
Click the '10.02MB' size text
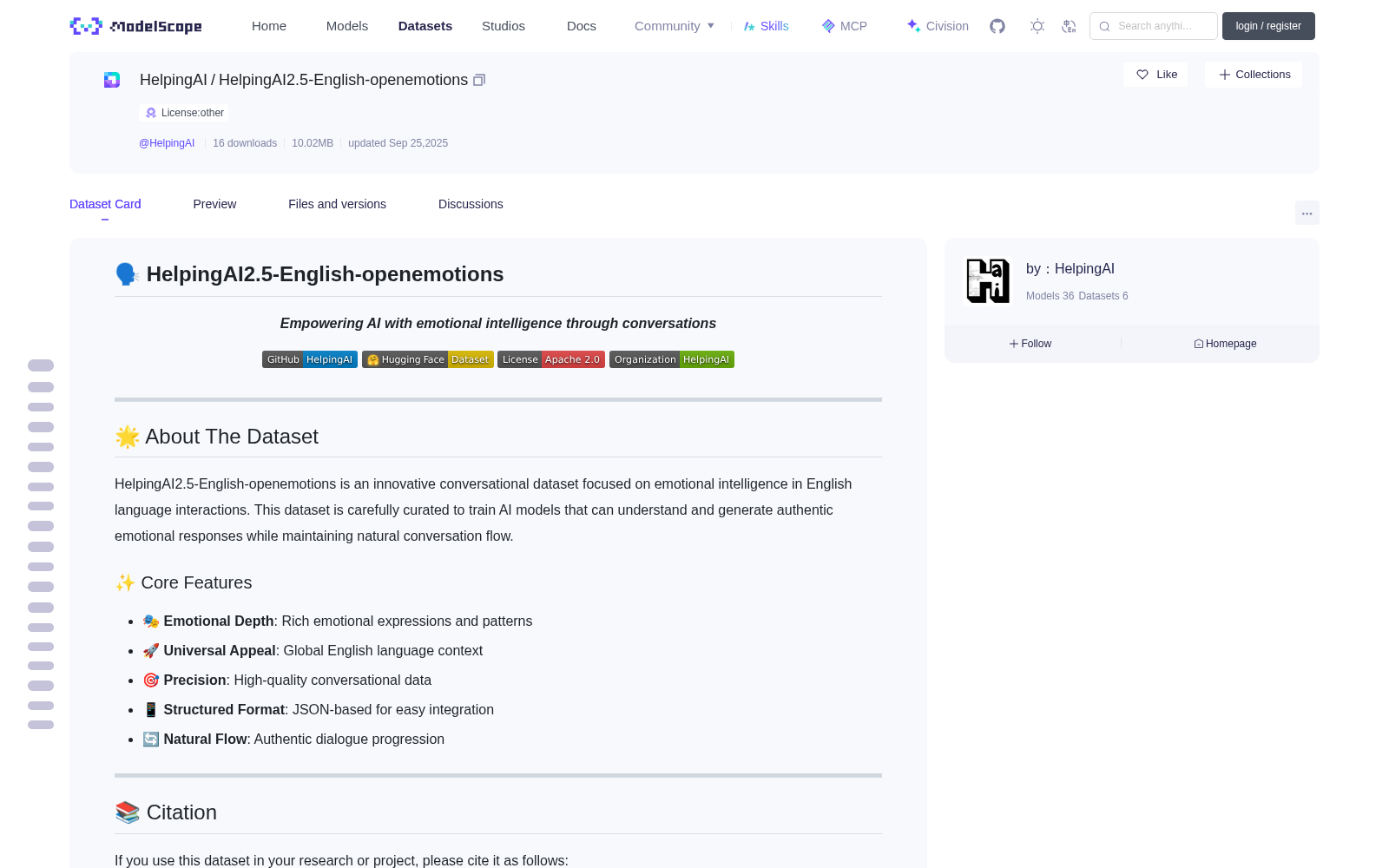coord(313,143)
